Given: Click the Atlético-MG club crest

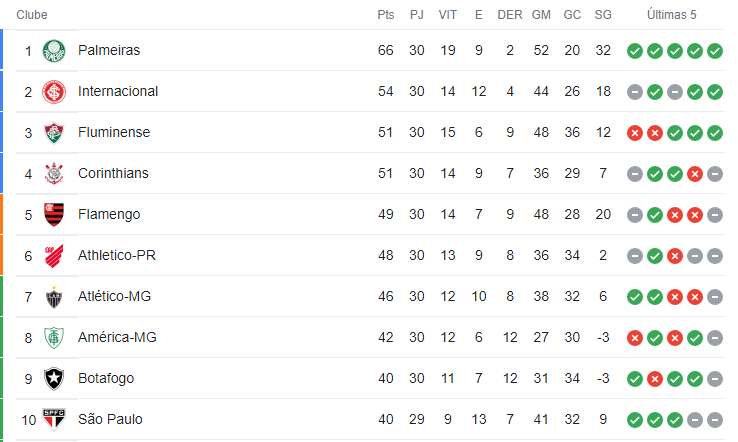Looking at the screenshot, I should (54, 297).
